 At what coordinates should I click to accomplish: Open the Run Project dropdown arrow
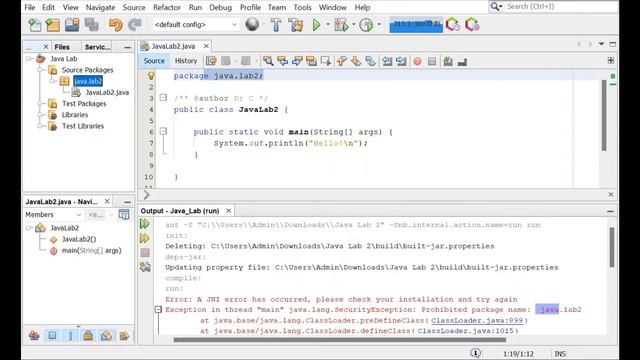coord(327,25)
